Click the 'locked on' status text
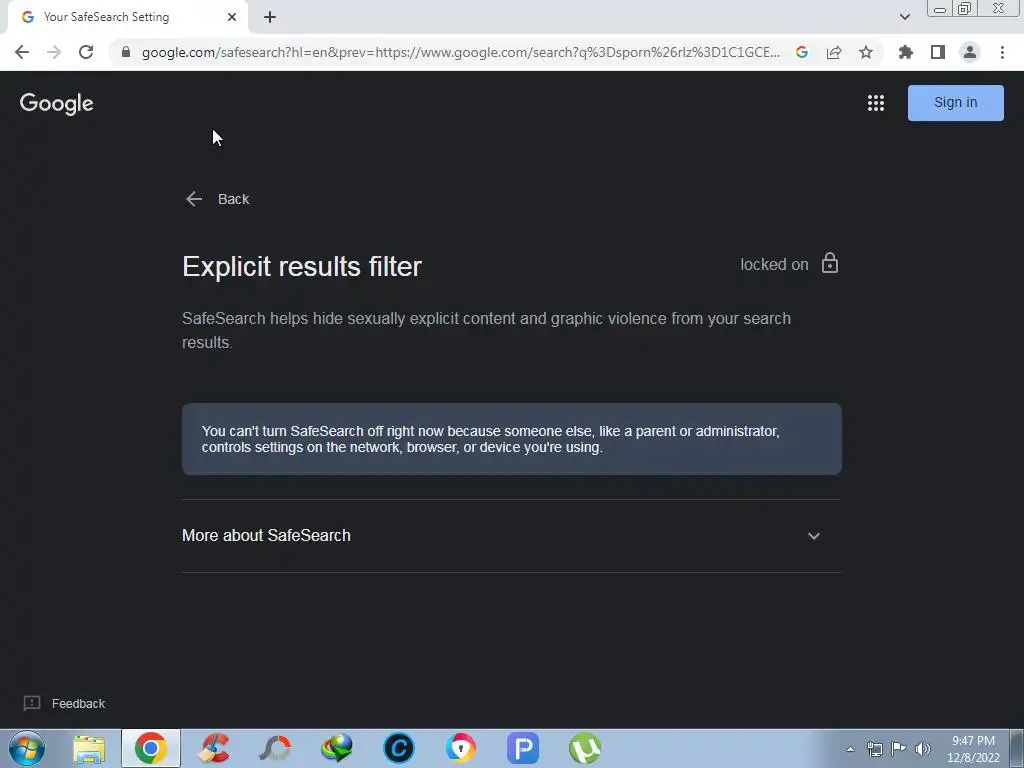This screenshot has height=768, width=1024. pos(774,264)
